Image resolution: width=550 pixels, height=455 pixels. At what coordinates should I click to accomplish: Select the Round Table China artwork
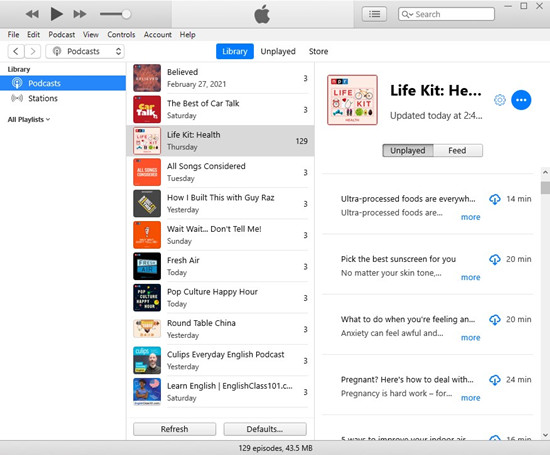tap(147, 329)
